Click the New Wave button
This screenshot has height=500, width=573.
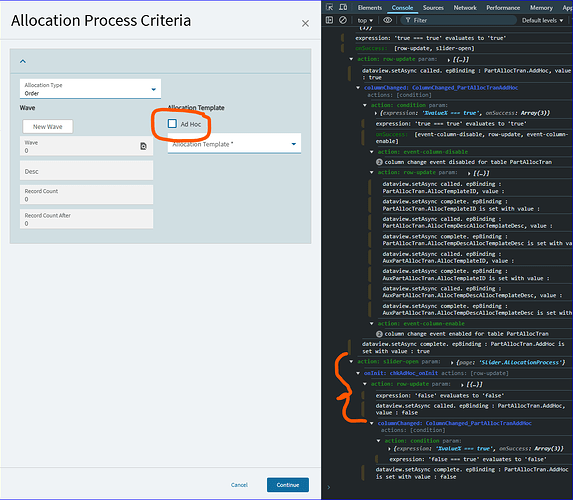coord(48,126)
